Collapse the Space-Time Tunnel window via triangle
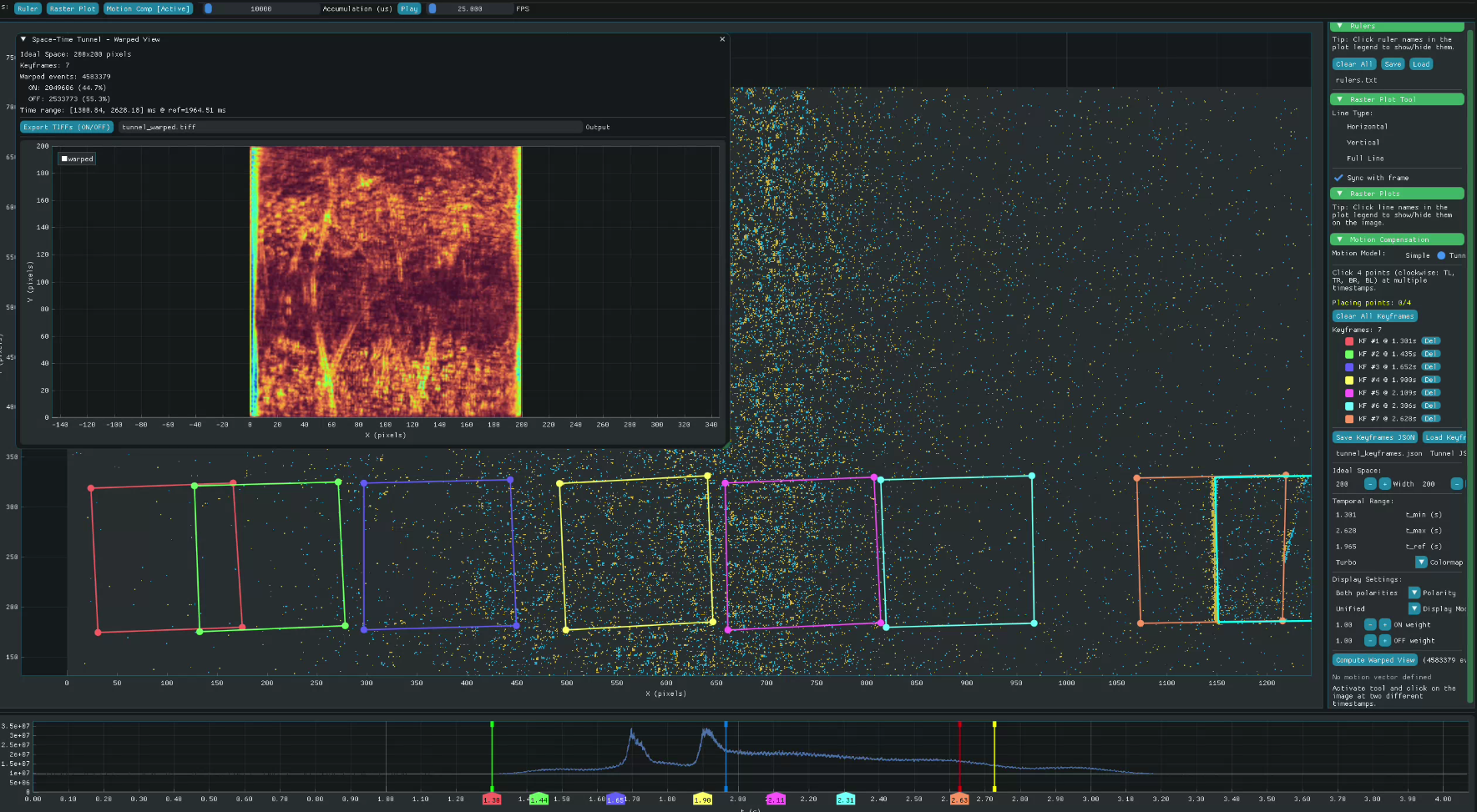This screenshot has height=812, width=1477. tap(23, 39)
